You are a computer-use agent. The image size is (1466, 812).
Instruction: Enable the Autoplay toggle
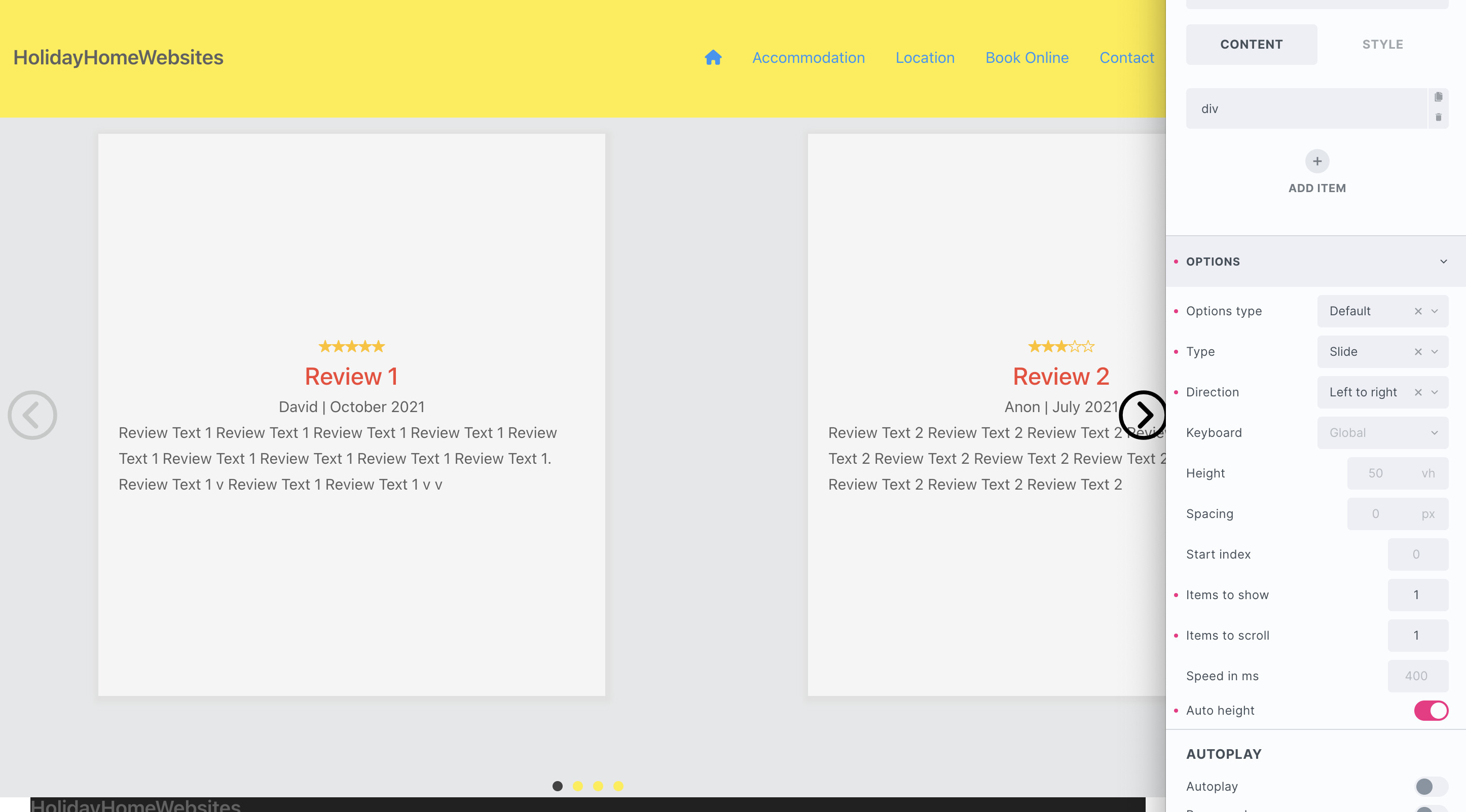tap(1431, 786)
